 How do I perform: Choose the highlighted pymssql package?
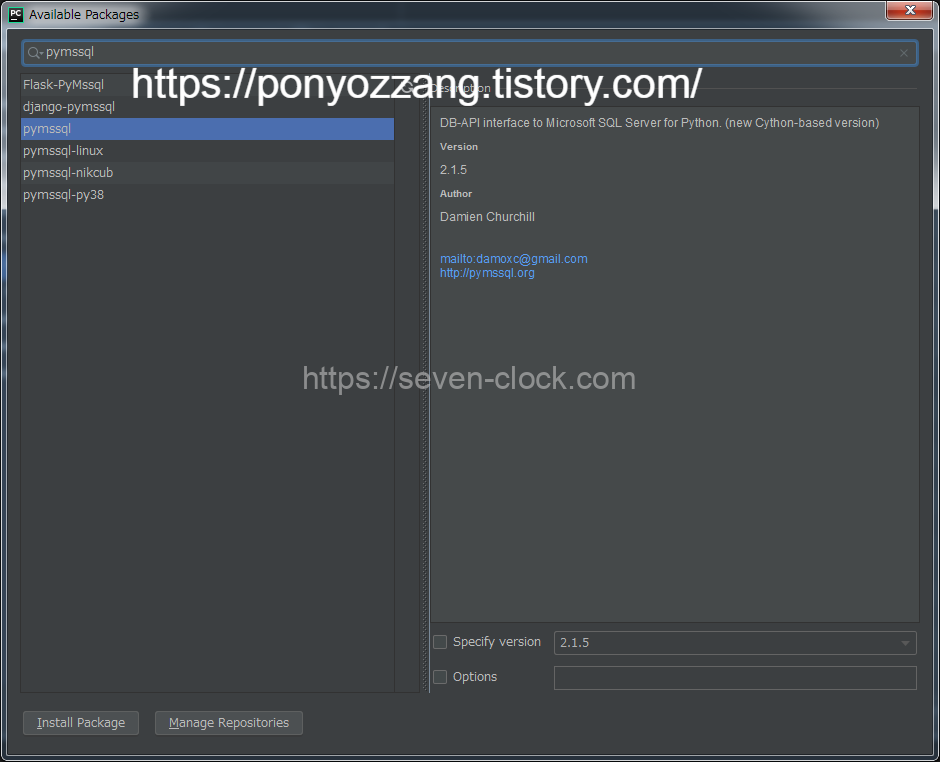pyautogui.click(x=47, y=129)
